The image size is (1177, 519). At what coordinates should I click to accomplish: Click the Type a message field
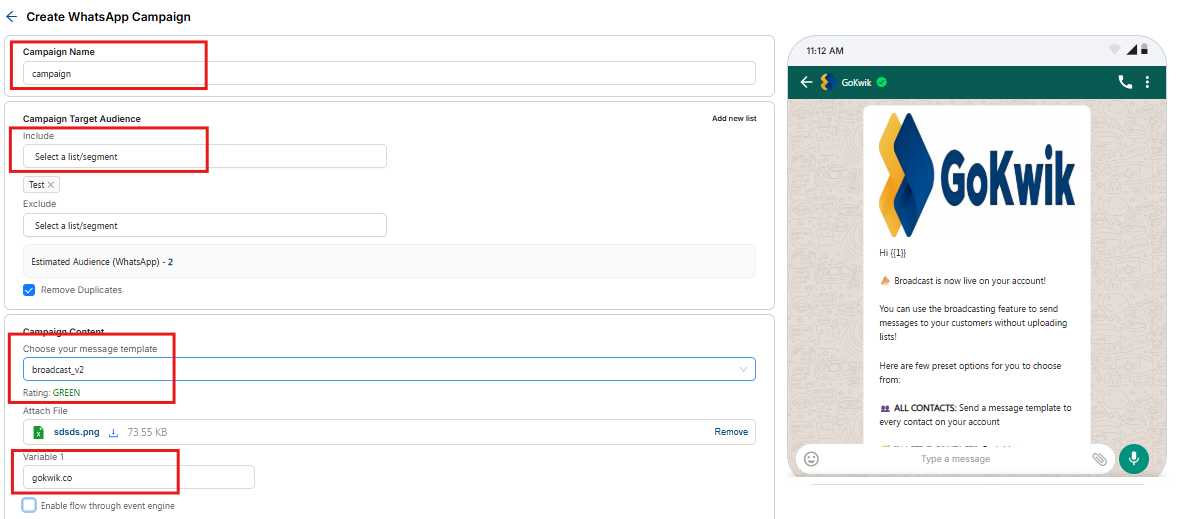coord(955,458)
